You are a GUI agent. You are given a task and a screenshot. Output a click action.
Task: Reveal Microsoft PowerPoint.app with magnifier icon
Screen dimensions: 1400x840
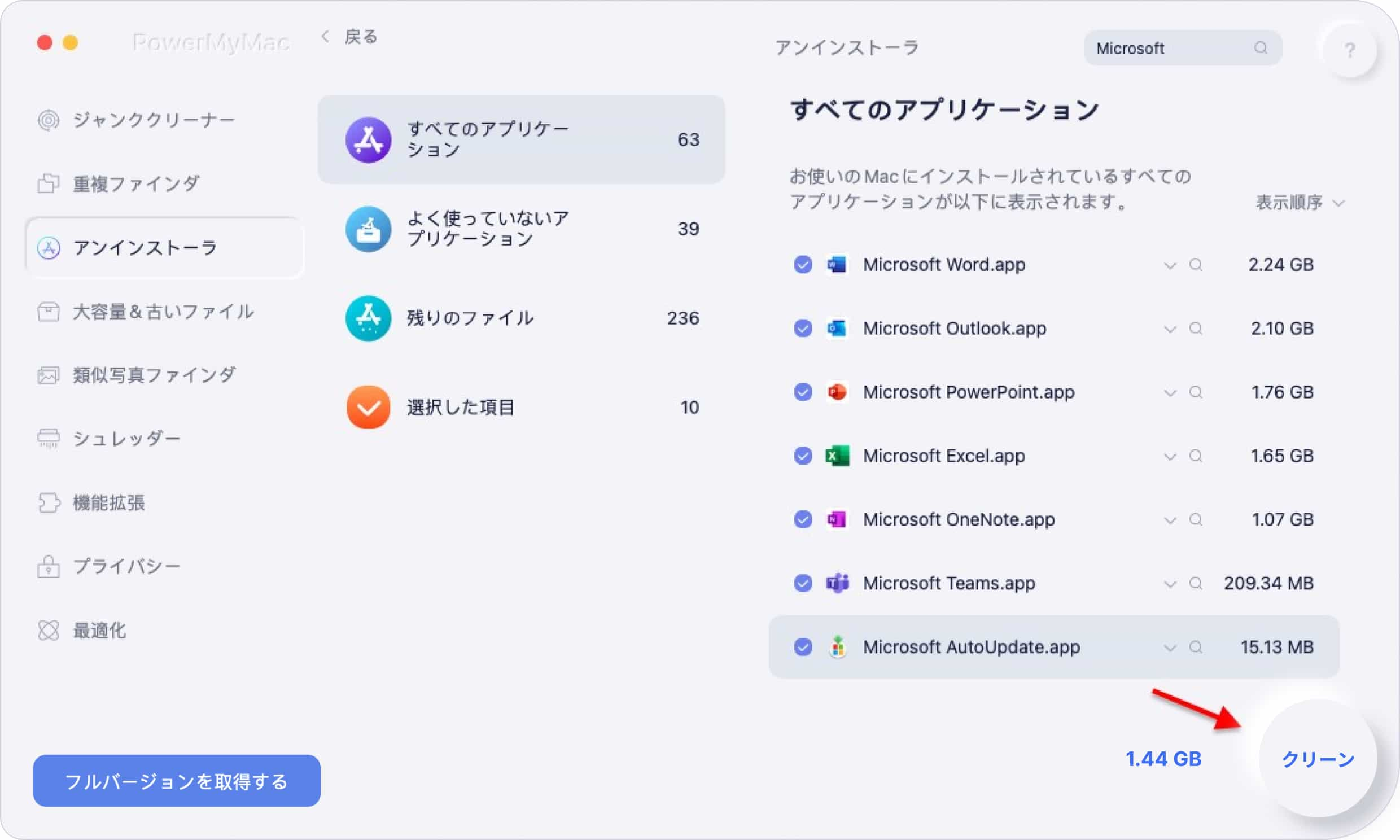[1196, 392]
